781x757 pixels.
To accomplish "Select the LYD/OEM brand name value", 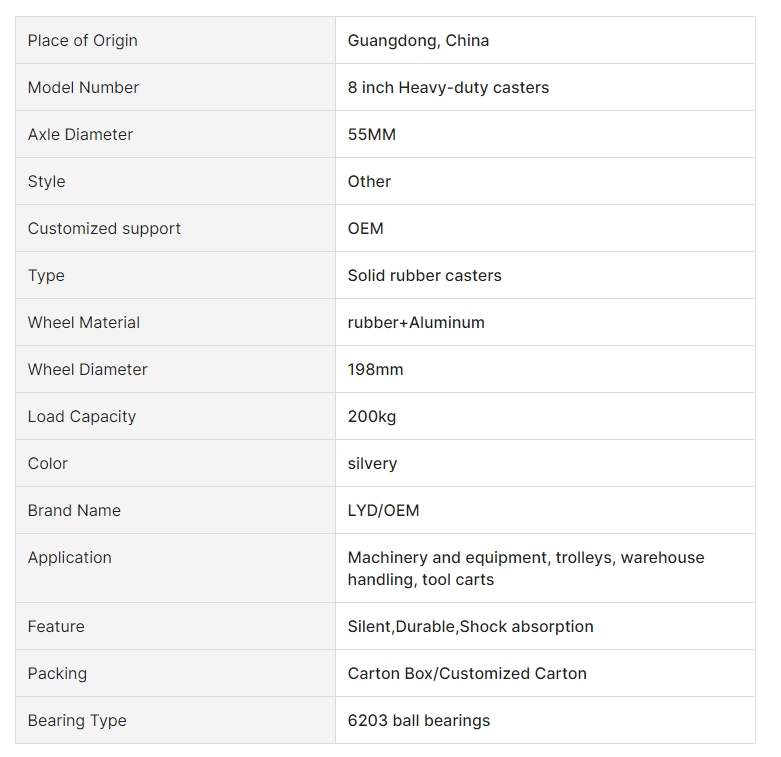I will click(384, 510).
